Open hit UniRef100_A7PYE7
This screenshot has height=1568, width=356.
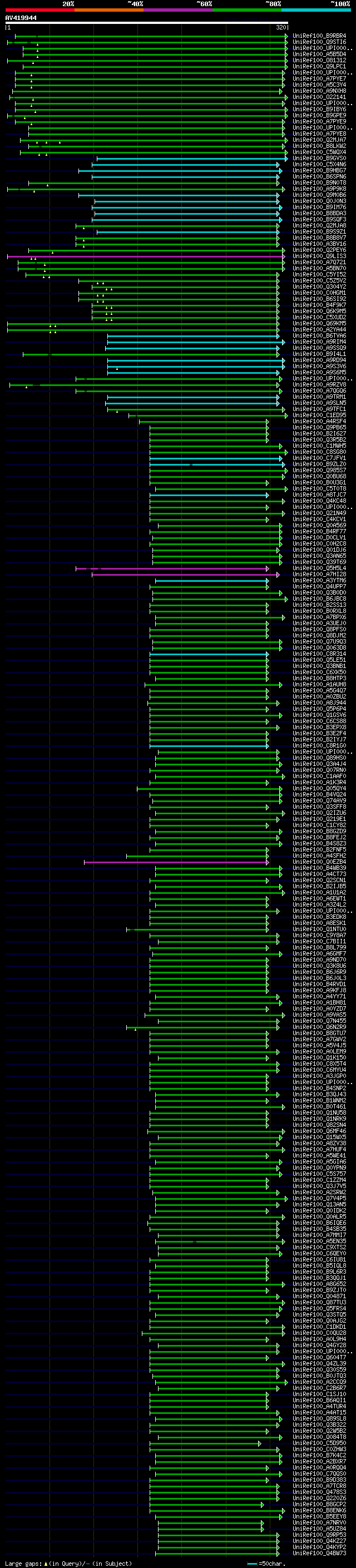[x=319, y=78]
